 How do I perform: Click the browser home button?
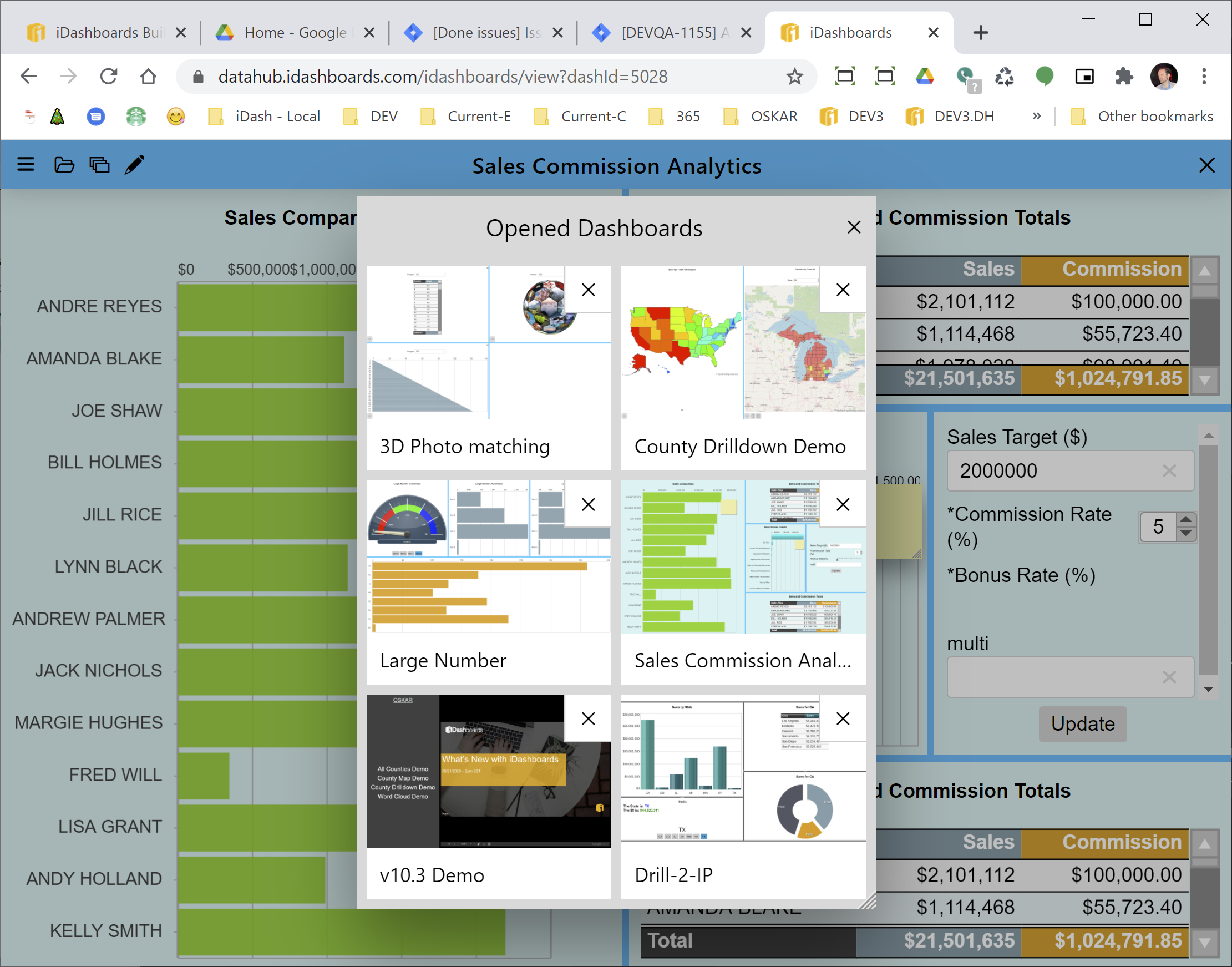[148, 76]
